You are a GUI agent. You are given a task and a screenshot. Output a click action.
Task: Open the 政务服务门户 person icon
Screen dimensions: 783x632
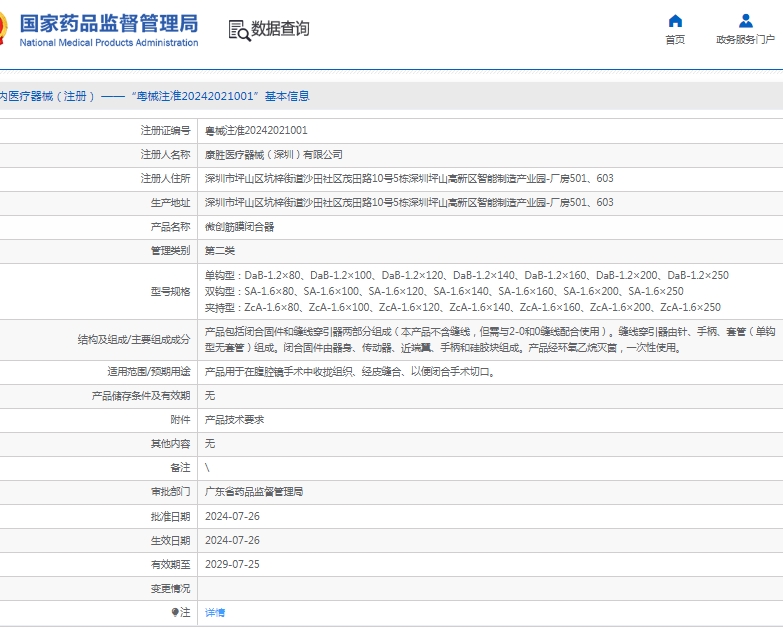pos(746,21)
